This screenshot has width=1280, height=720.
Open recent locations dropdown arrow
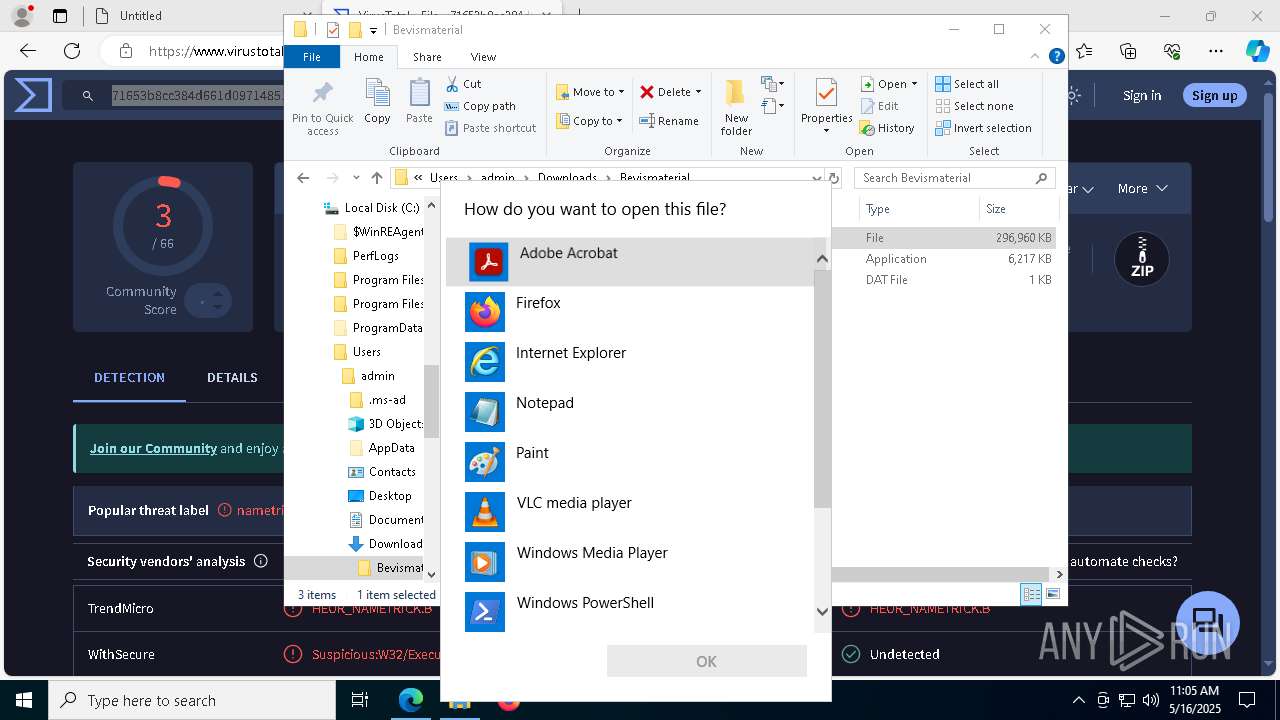(x=356, y=178)
